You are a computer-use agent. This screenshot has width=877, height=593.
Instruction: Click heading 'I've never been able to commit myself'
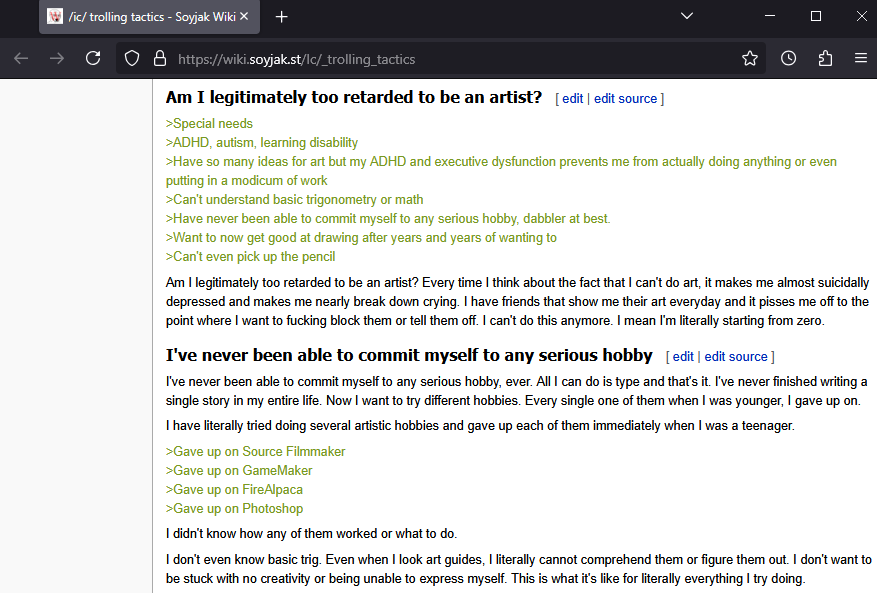(x=409, y=355)
